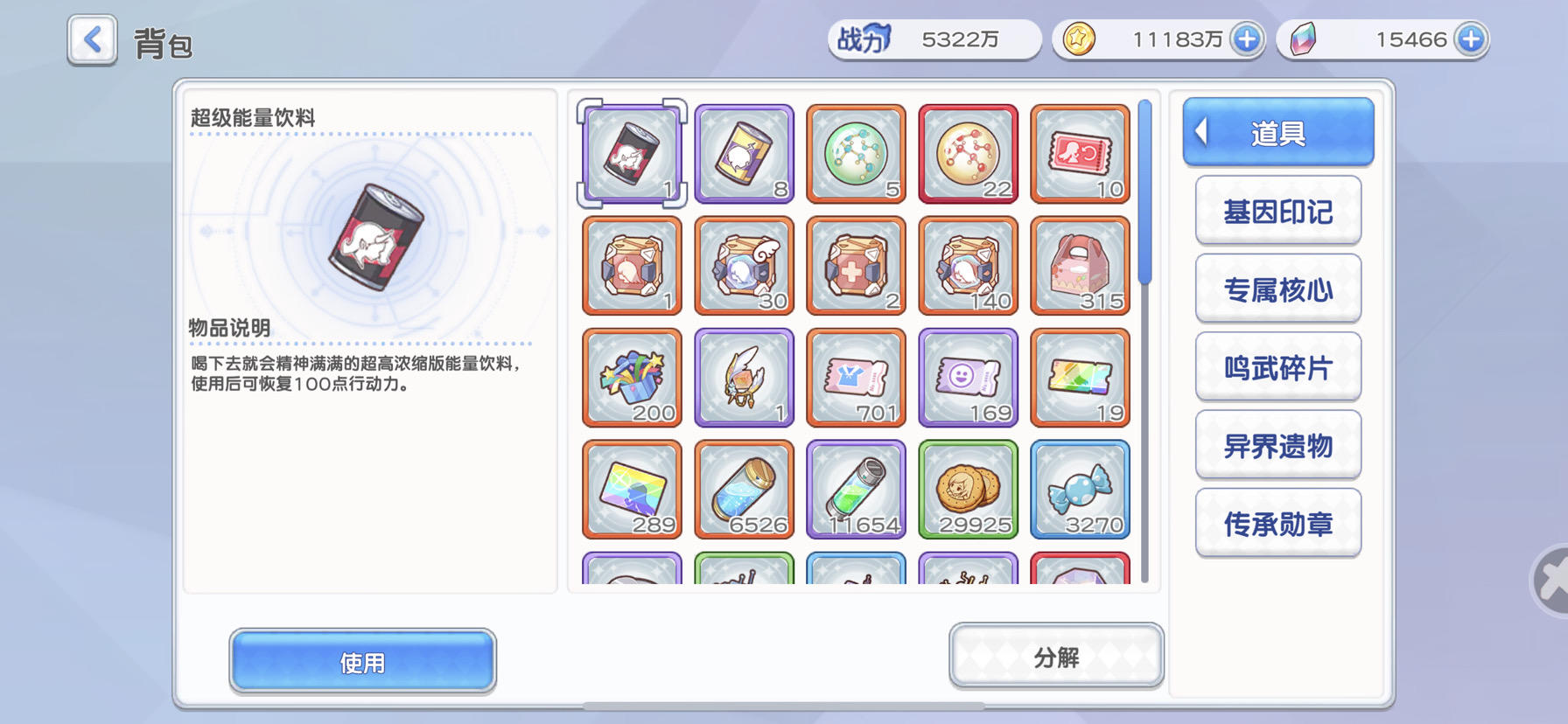
Task: Open the 道具 category tab
Action: pyautogui.click(x=1278, y=132)
